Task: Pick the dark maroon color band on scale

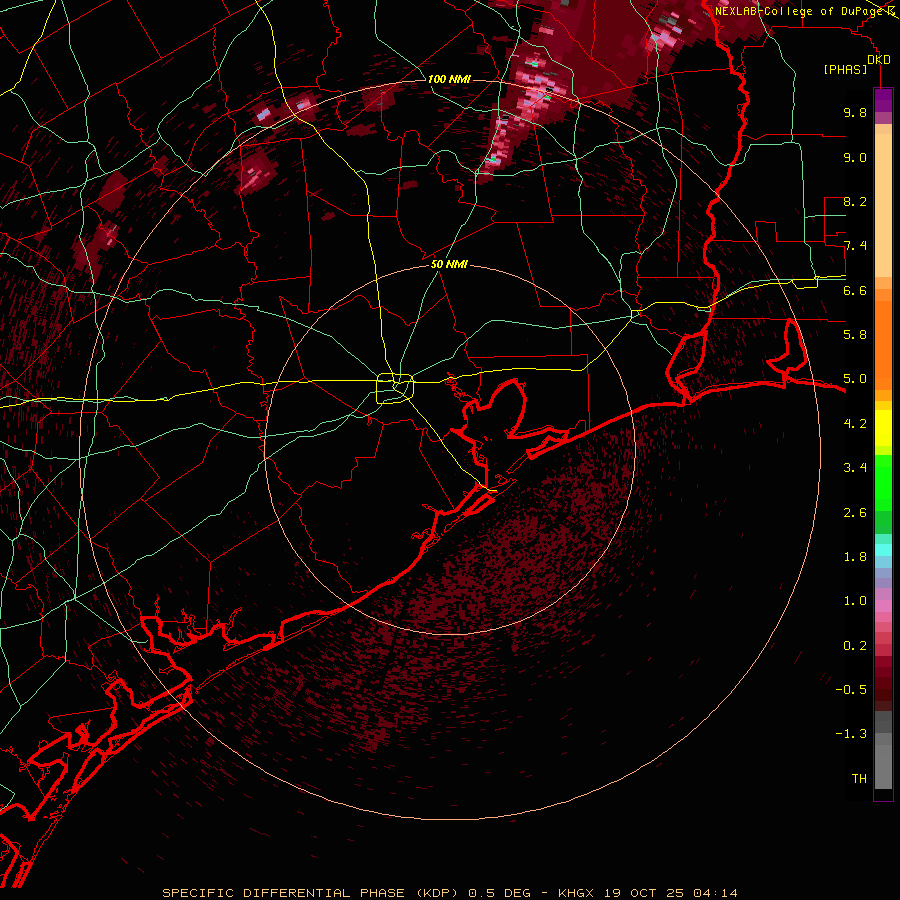Action: click(883, 683)
